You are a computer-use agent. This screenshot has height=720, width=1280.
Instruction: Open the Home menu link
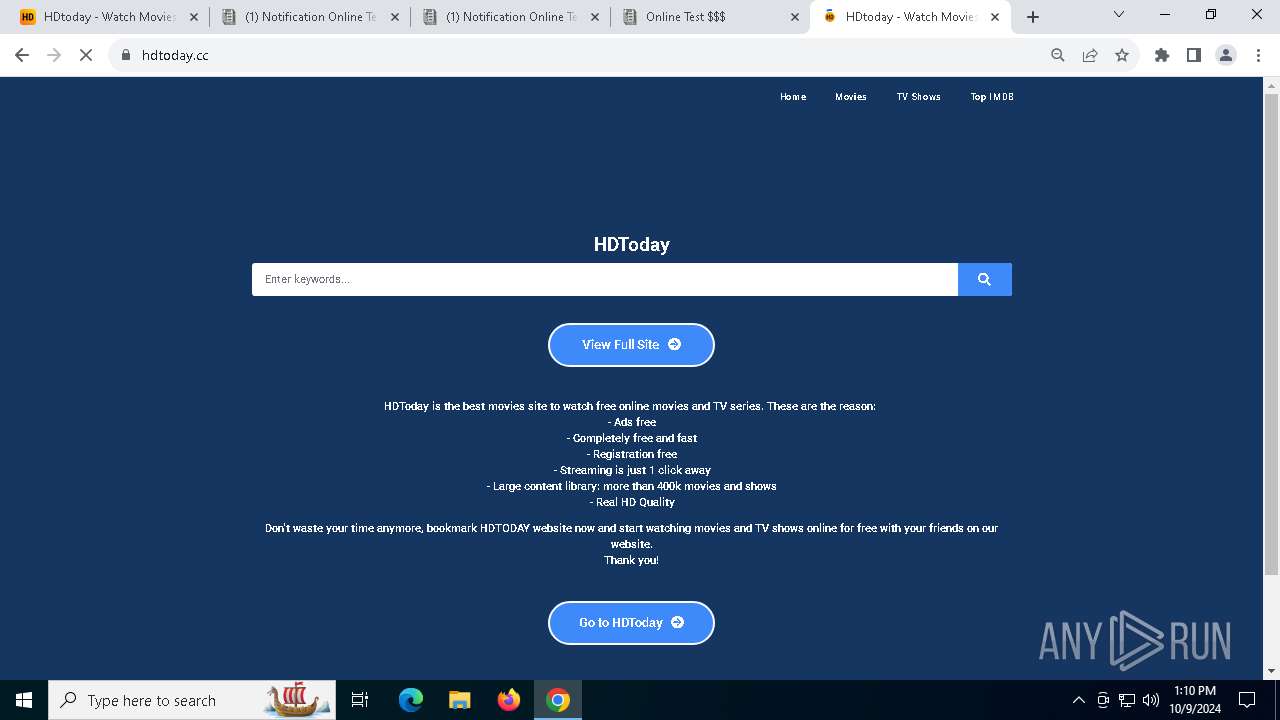coord(793,97)
